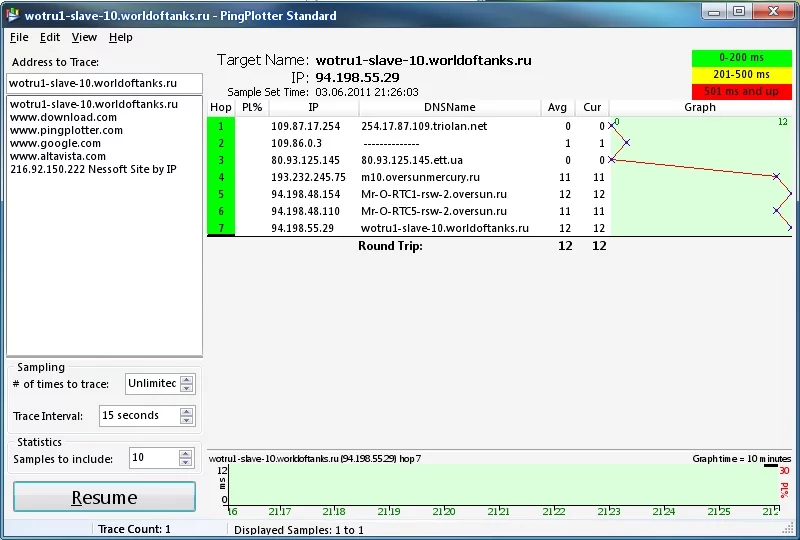
Task: Select hop 4 green cell
Action: point(221,177)
